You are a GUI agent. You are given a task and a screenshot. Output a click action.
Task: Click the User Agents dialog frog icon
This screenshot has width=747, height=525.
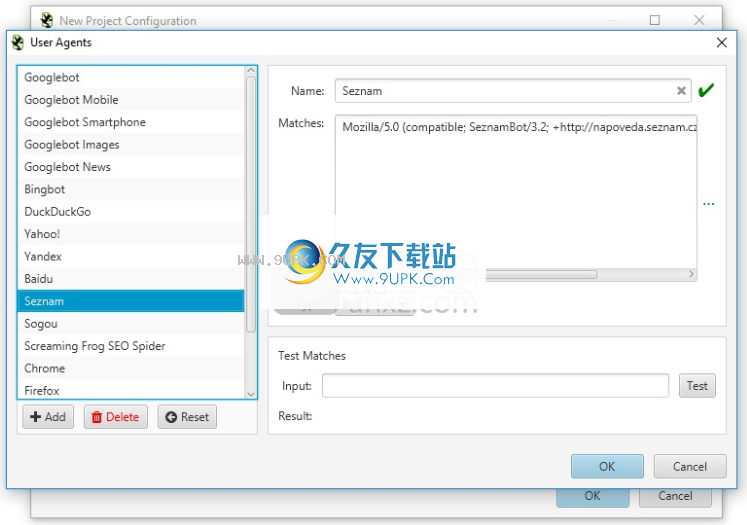18,42
